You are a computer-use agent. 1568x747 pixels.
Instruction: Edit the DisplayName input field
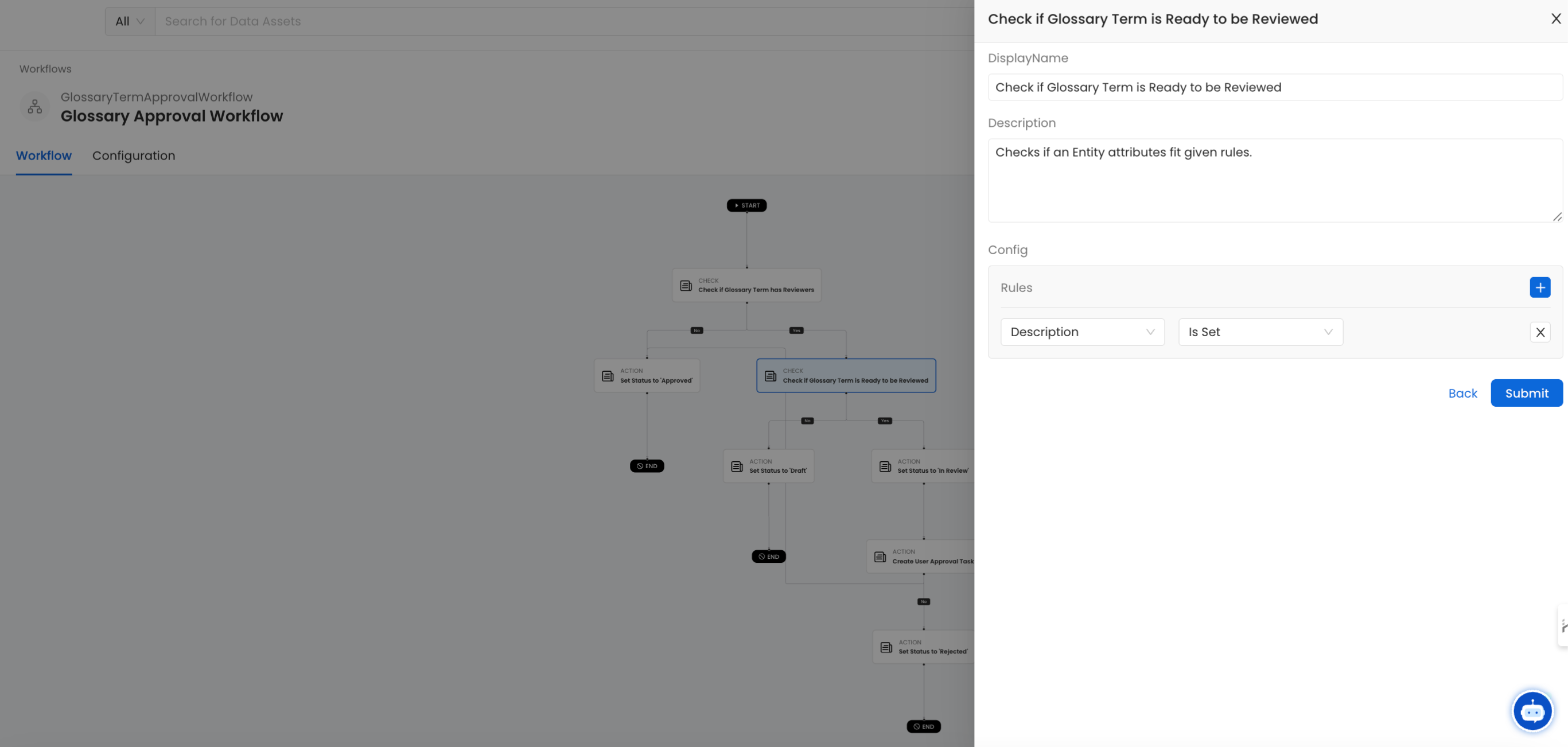tap(1275, 87)
